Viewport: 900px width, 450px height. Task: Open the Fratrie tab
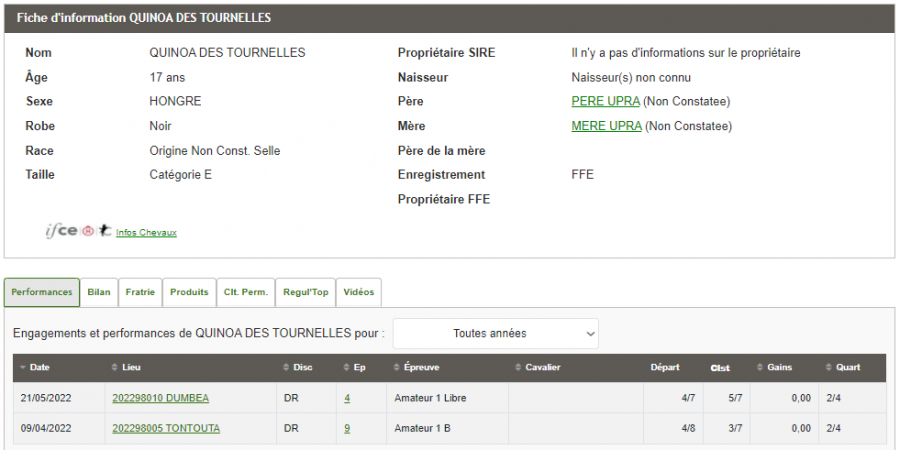pos(140,292)
